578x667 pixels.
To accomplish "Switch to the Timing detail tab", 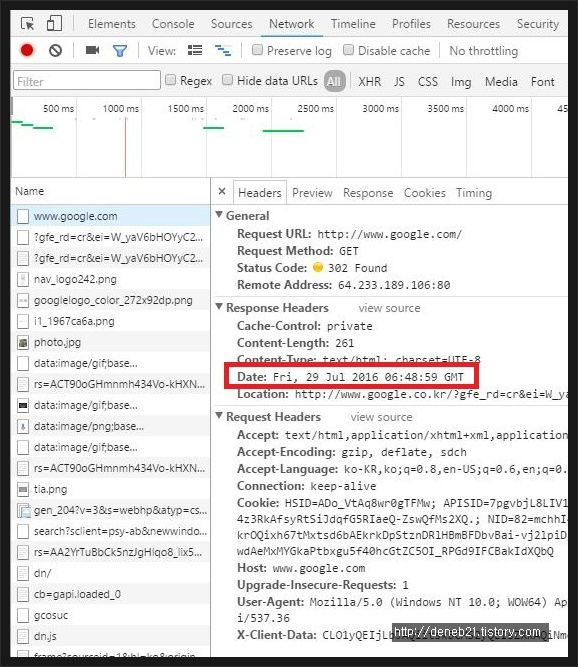I will pos(474,193).
